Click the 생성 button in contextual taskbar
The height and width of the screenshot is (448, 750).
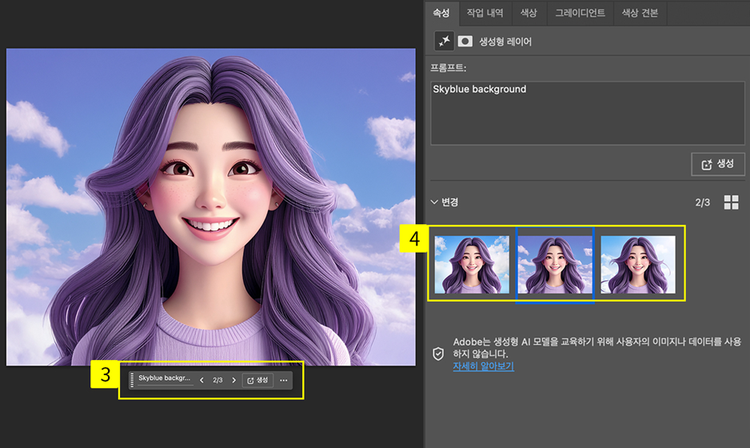click(257, 380)
